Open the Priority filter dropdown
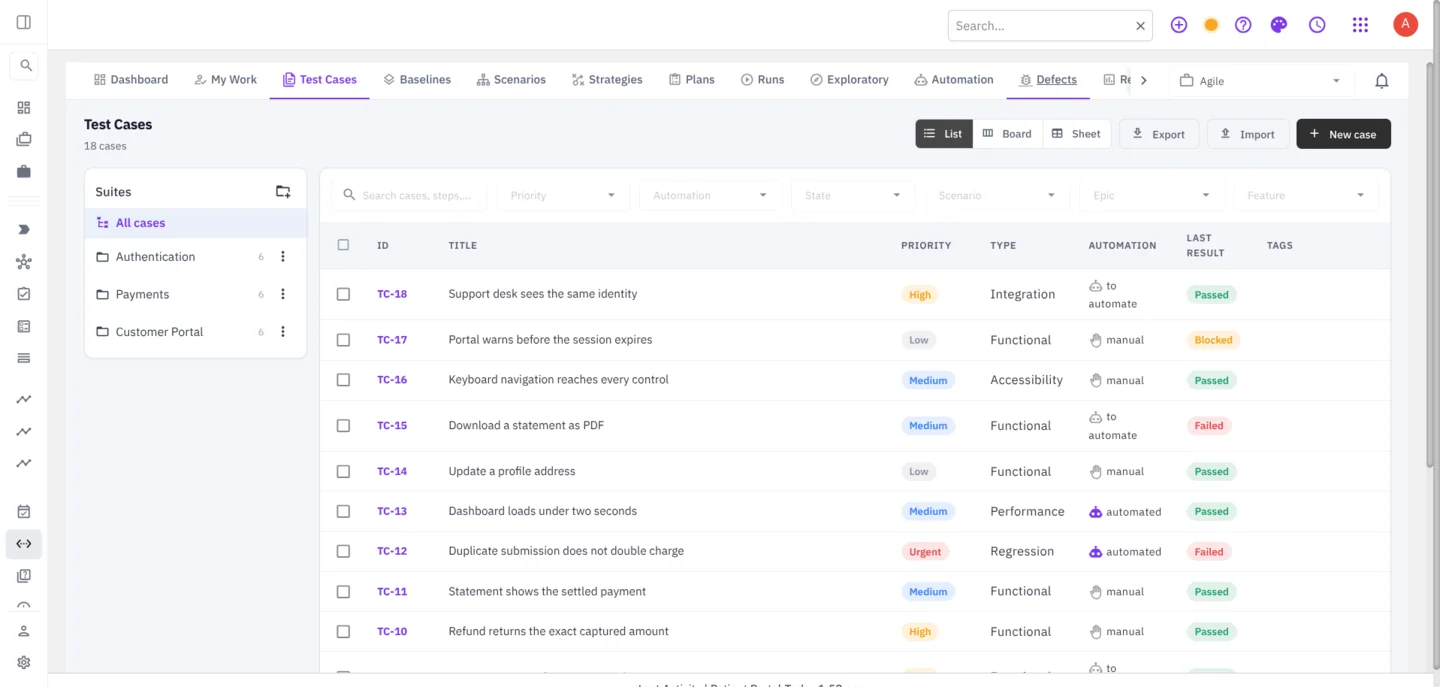 563,195
